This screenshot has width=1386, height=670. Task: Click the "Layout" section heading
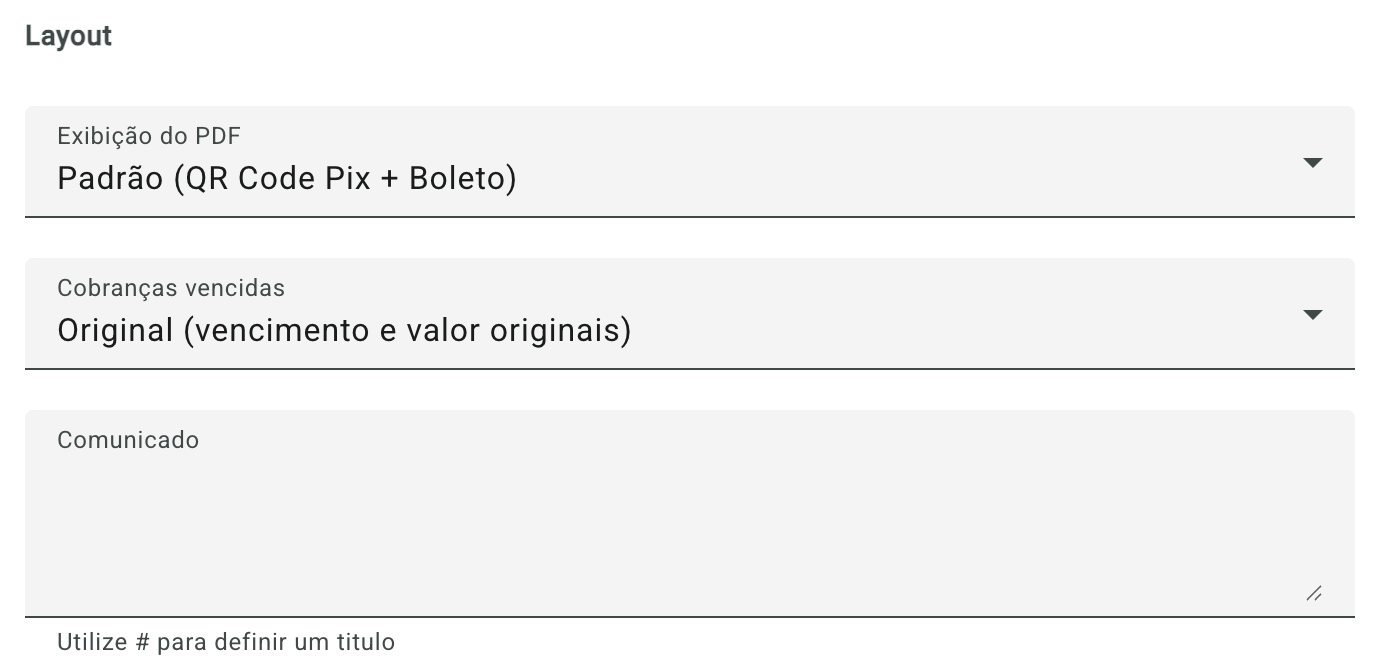[x=68, y=36]
